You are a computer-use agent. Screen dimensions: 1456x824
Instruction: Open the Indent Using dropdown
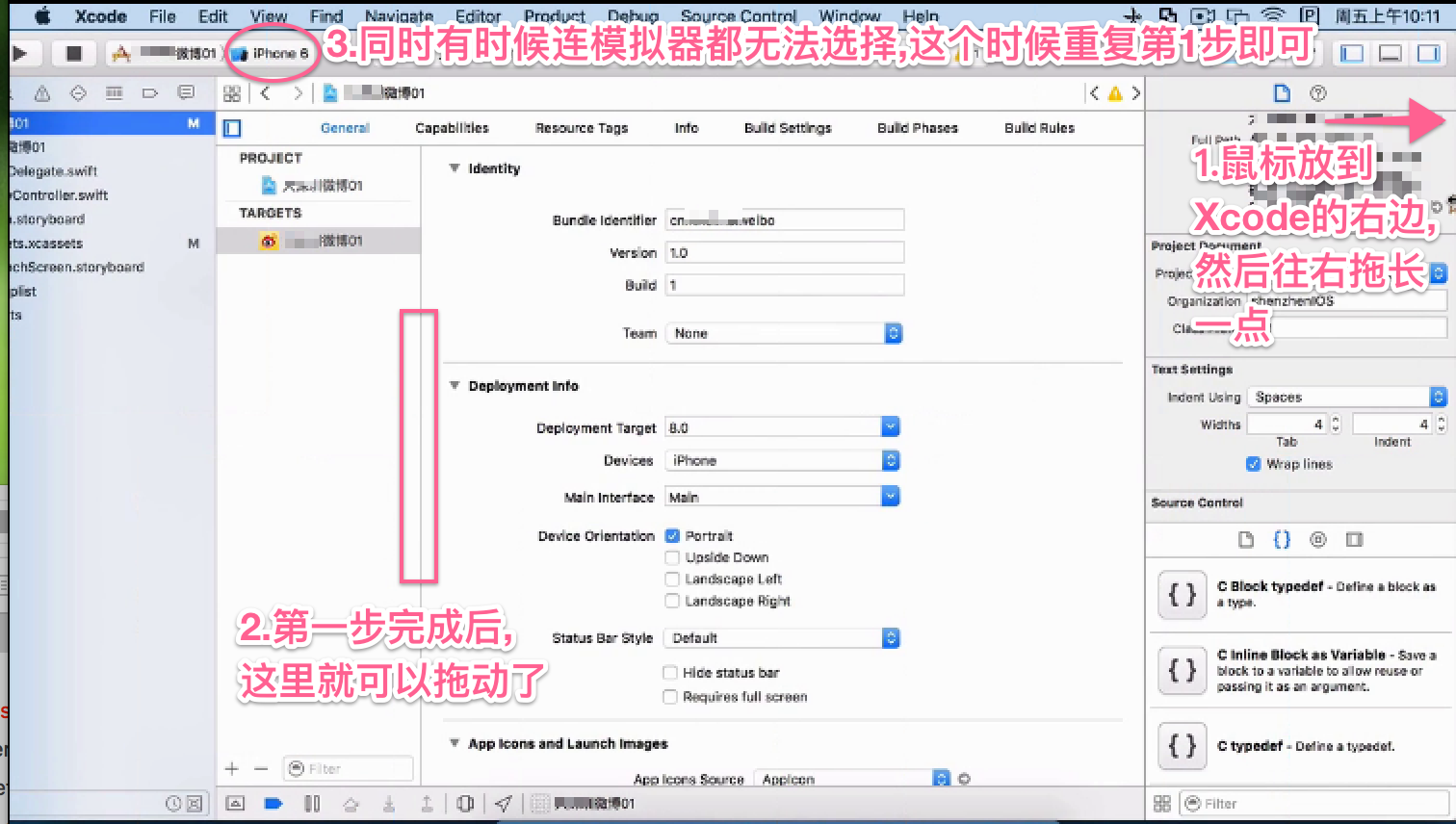pos(1347,397)
